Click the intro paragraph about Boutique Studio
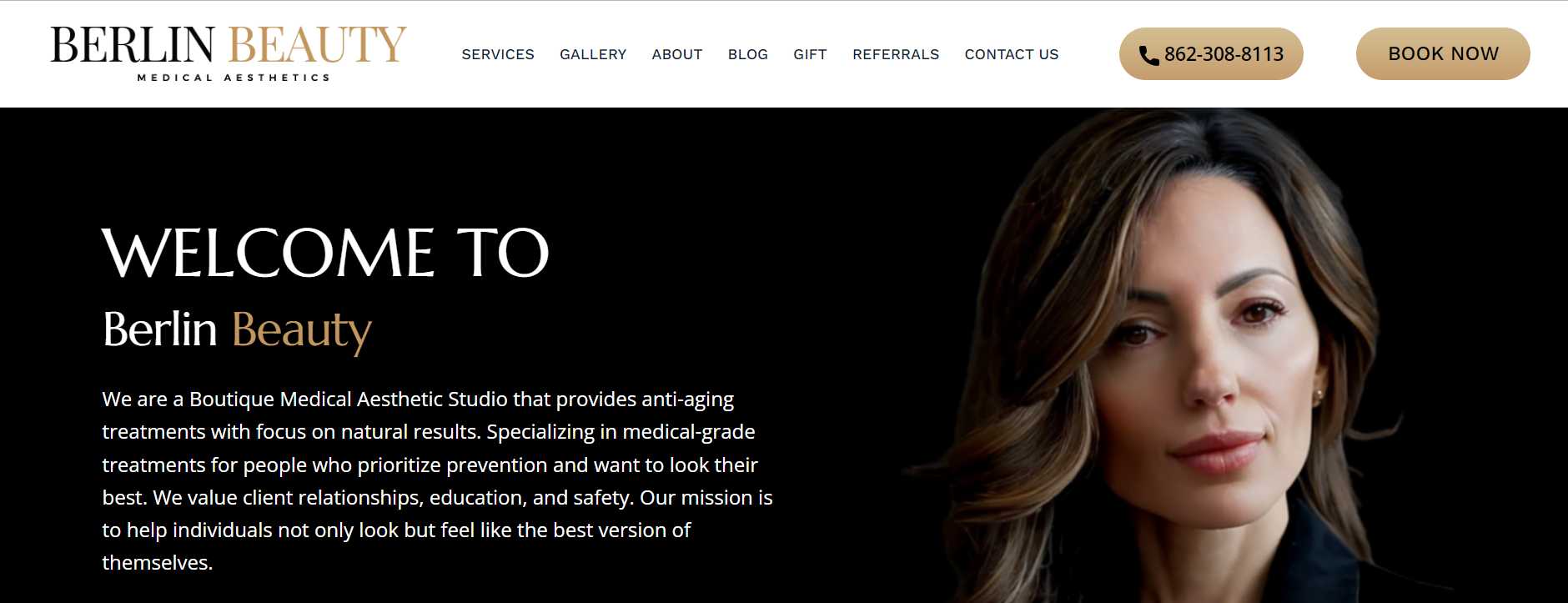 point(437,480)
